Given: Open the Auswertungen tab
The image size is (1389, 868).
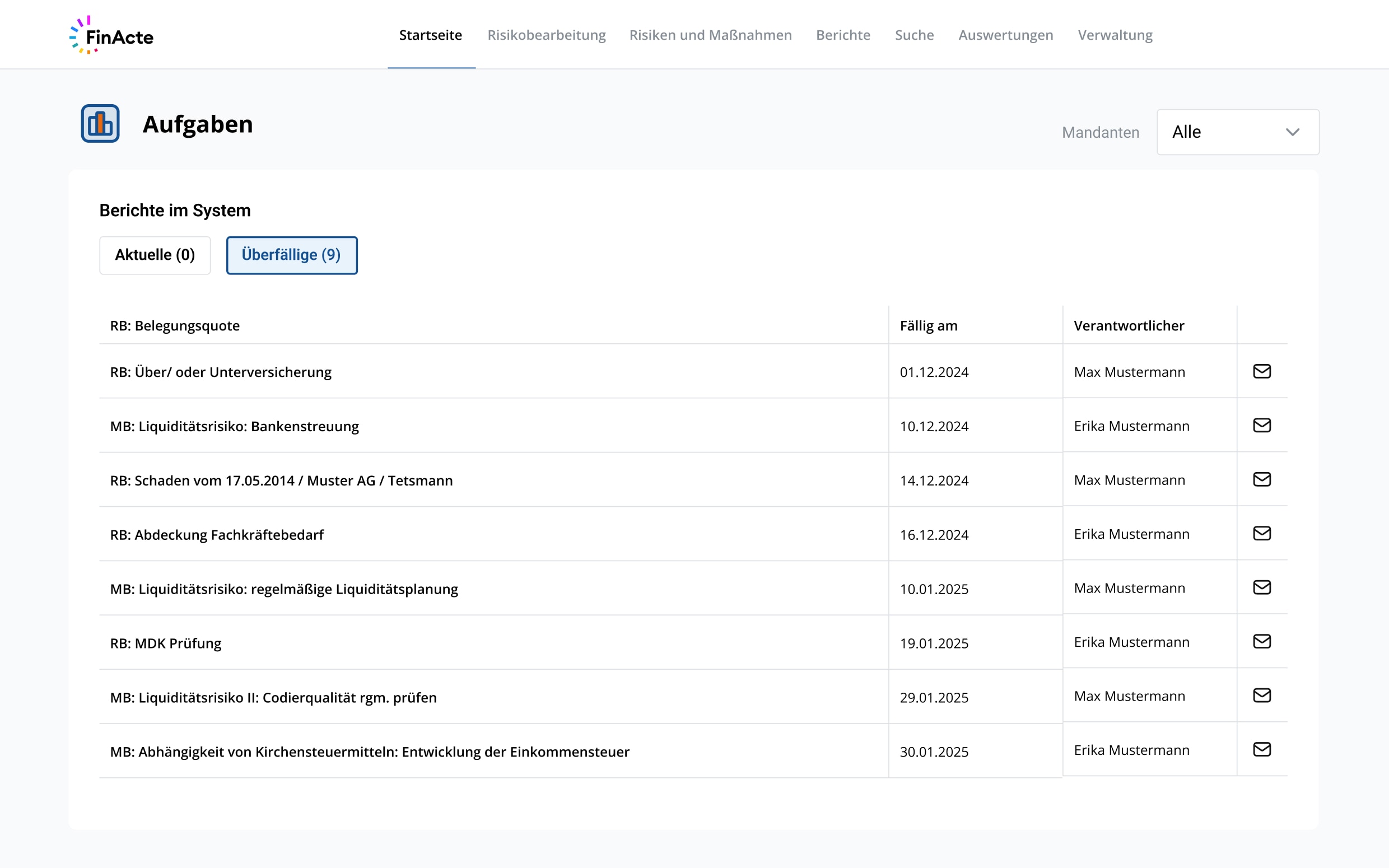Looking at the screenshot, I should (x=1005, y=35).
